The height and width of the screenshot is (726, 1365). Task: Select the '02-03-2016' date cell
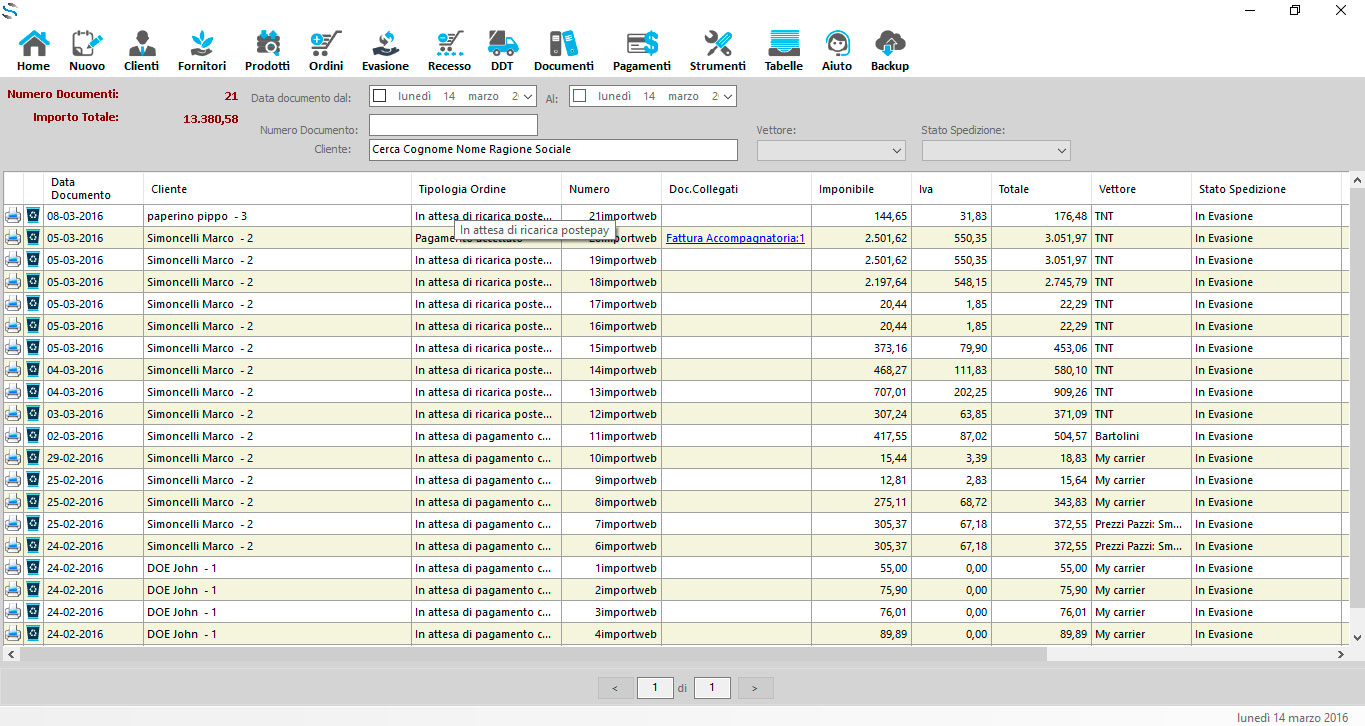[x=93, y=436]
